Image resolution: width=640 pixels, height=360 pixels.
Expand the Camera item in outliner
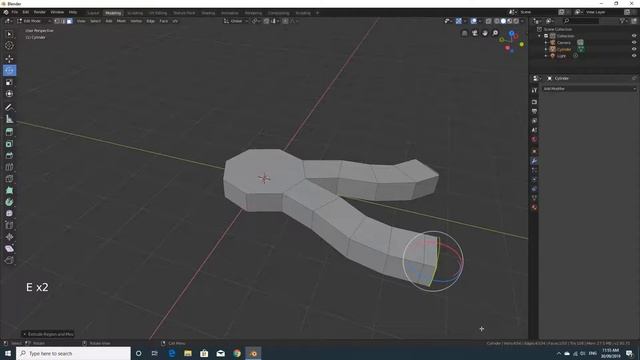(546, 42)
